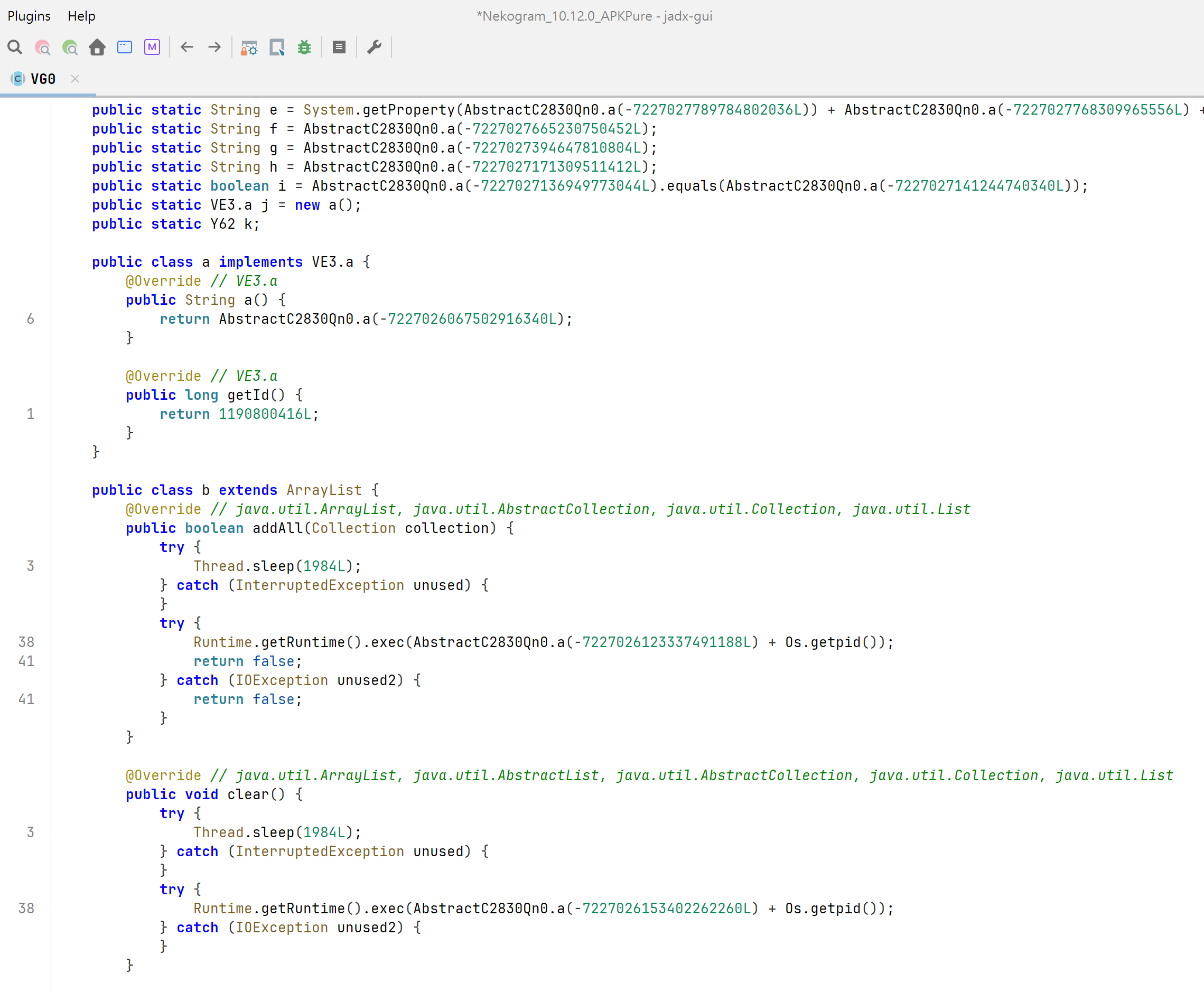Open the debugger green bug icon
Viewport: 1204px width, 992px height.
(305, 48)
